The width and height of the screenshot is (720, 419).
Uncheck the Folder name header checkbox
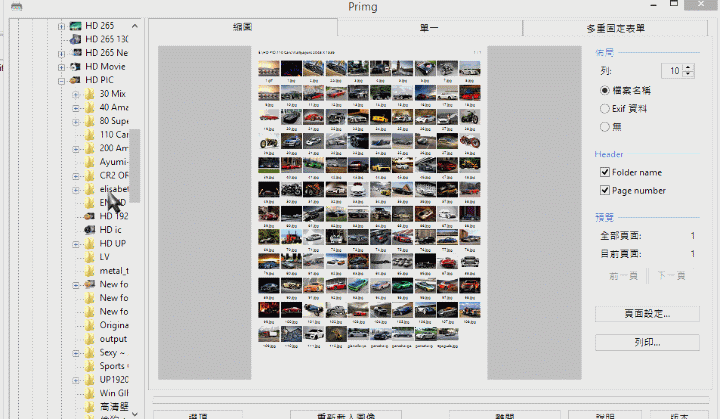[x=605, y=172]
